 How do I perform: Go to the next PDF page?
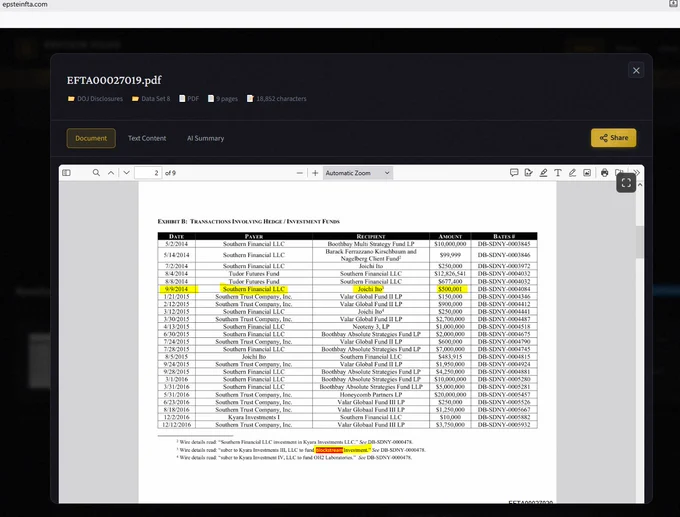pos(126,173)
